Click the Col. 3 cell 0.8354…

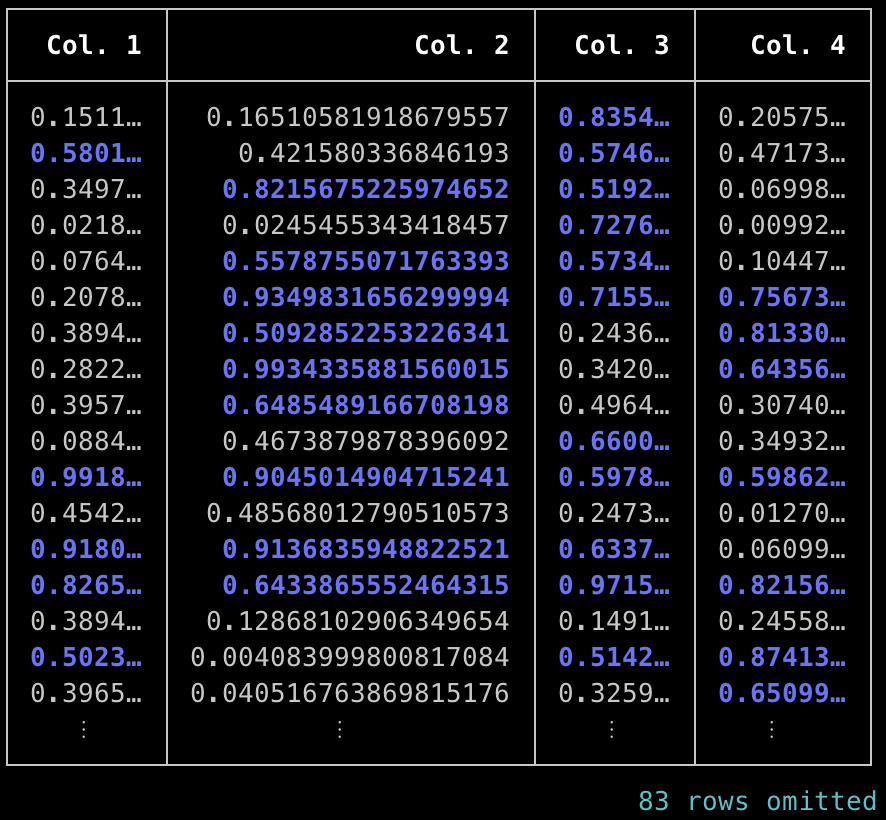click(x=614, y=118)
